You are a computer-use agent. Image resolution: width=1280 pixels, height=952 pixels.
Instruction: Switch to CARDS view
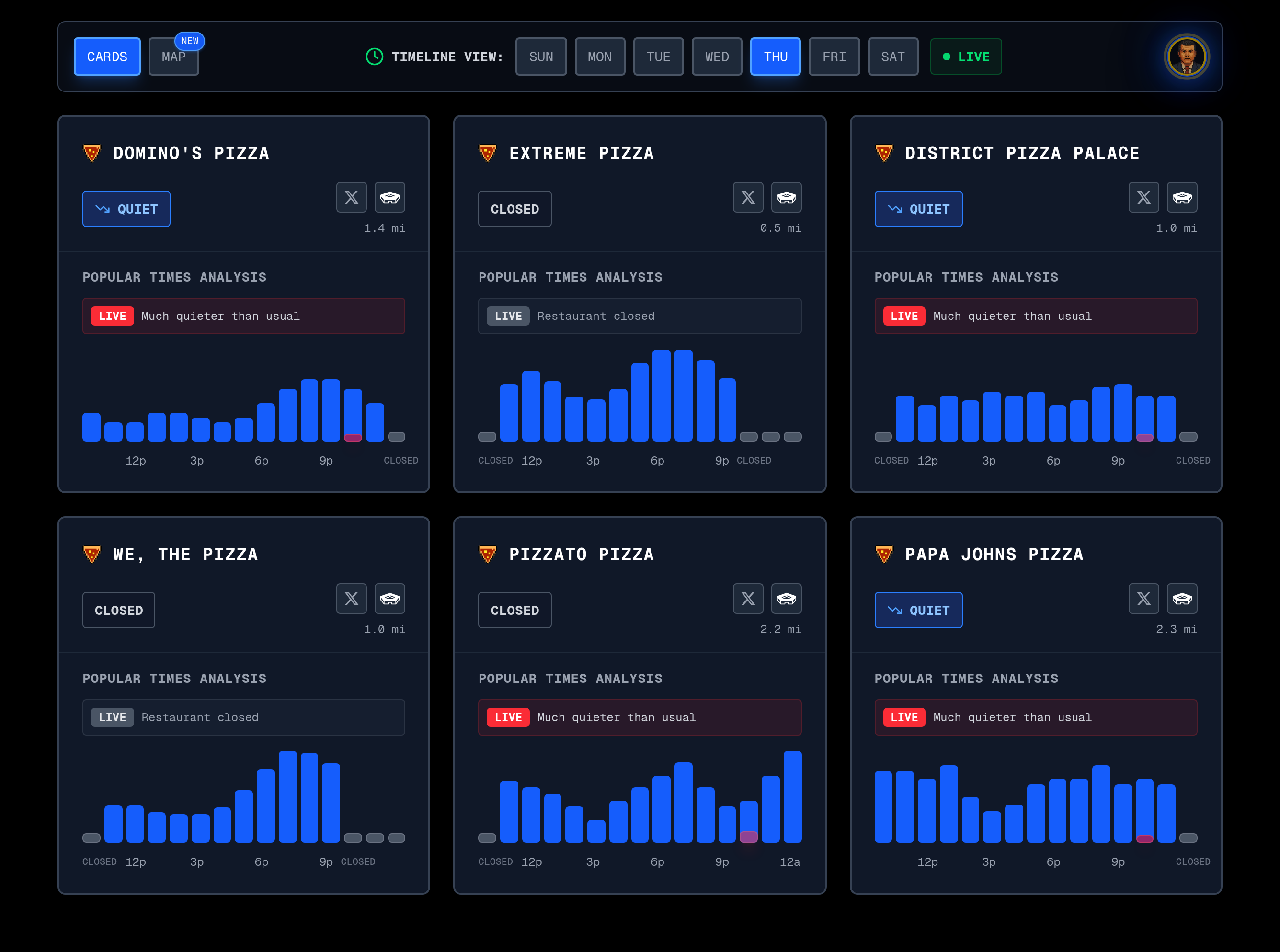107,57
